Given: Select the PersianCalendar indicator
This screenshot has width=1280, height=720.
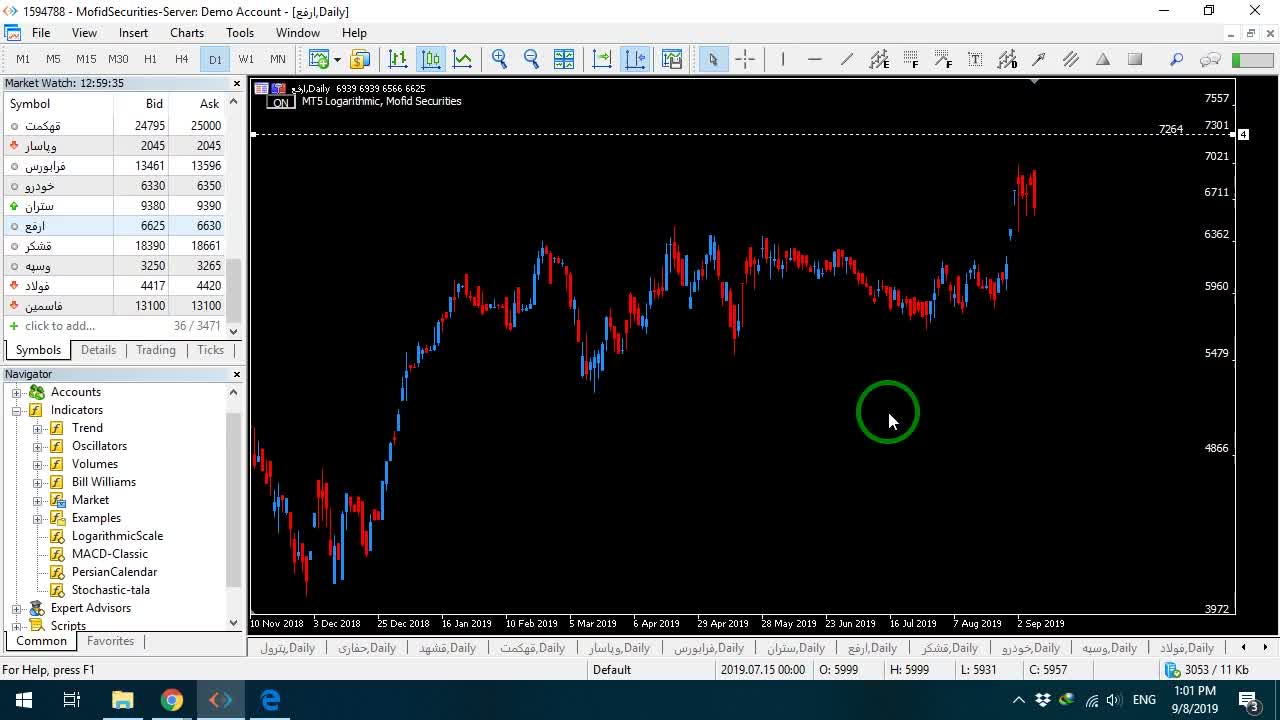Looking at the screenshot, I should click(x=114, y=572).
